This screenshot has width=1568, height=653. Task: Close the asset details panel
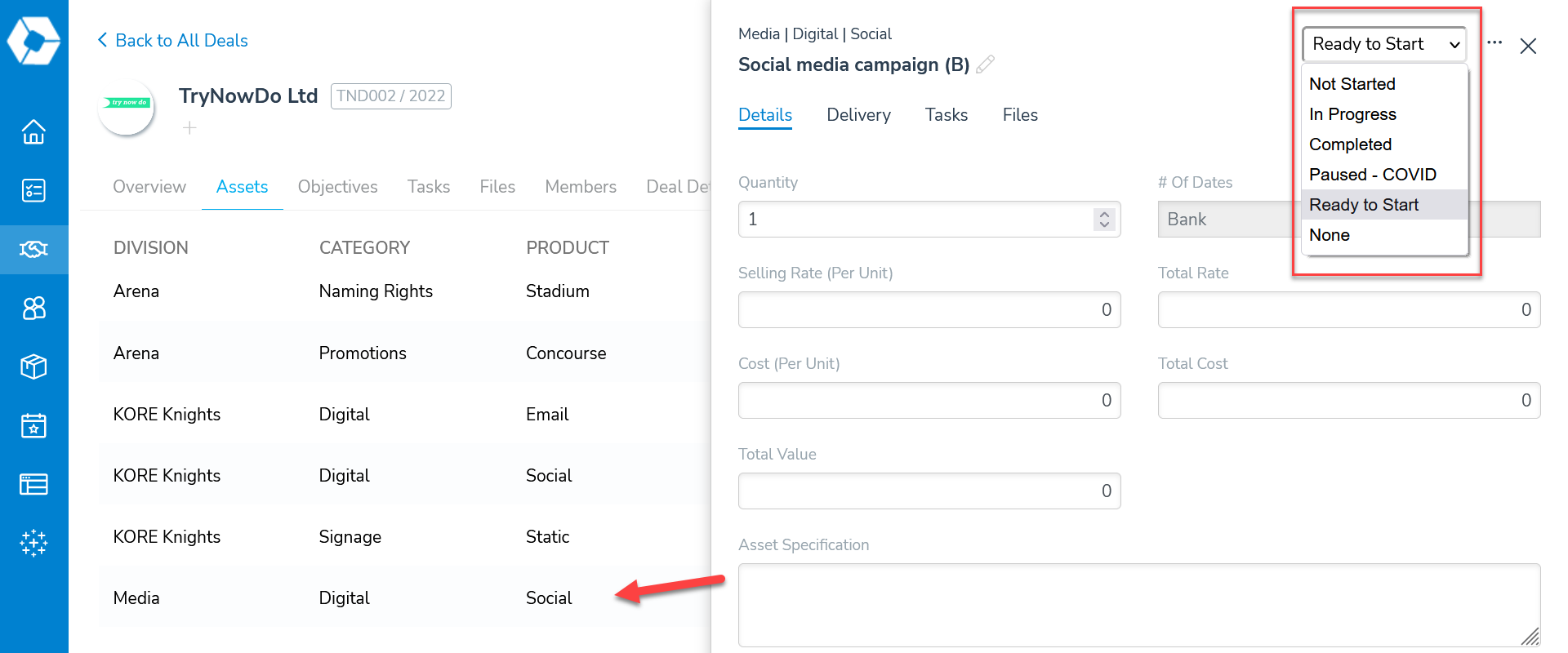1528,46
